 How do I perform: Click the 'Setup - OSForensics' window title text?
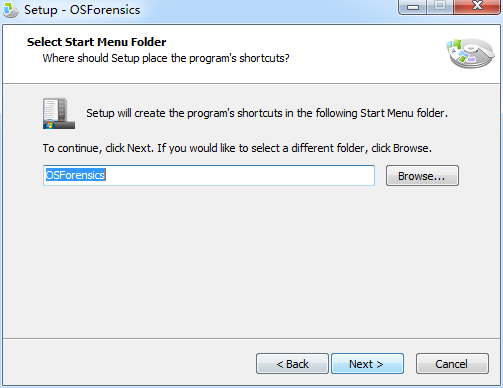(x=82, y=10)
